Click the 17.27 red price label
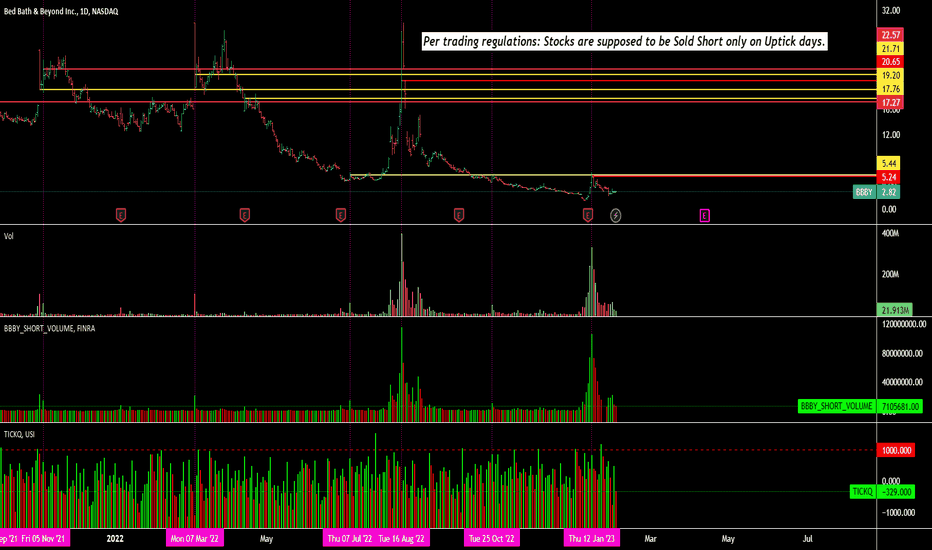Viewport: 932px width, 550px height. tap(890, 103)
